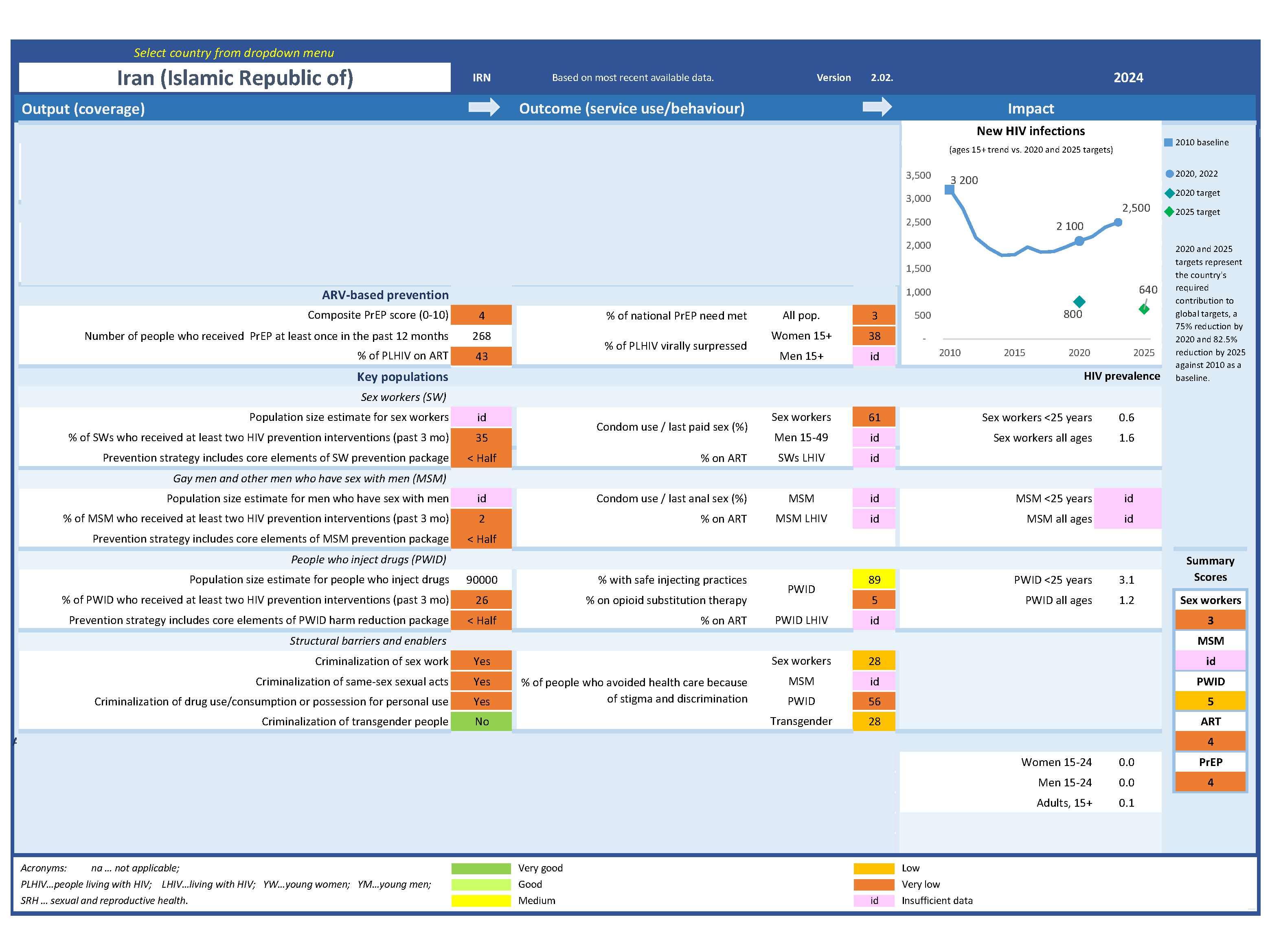The image size is (1270, 952).
Task: Click the SW prevention interventions value 35
Action: (x=481, y=437)
